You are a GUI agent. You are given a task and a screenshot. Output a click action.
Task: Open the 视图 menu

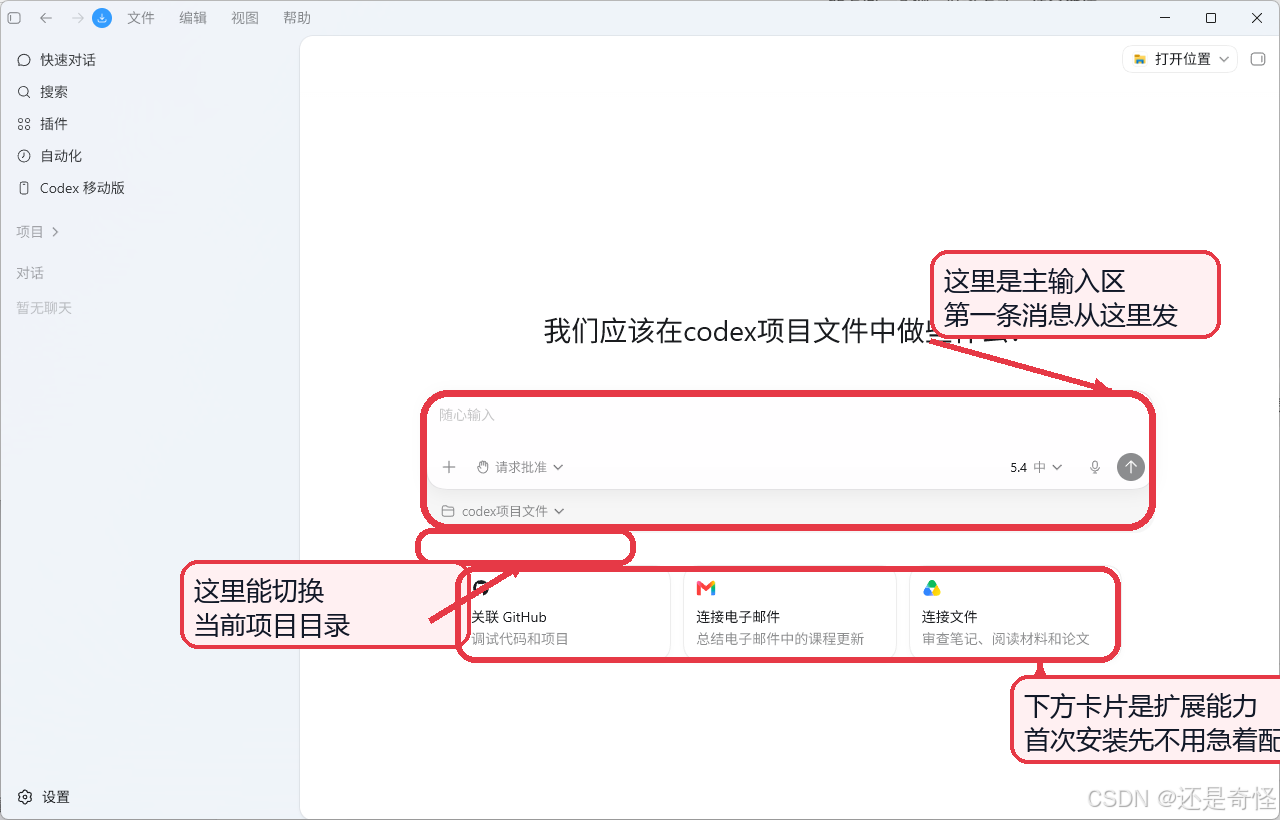pos(245,18)
